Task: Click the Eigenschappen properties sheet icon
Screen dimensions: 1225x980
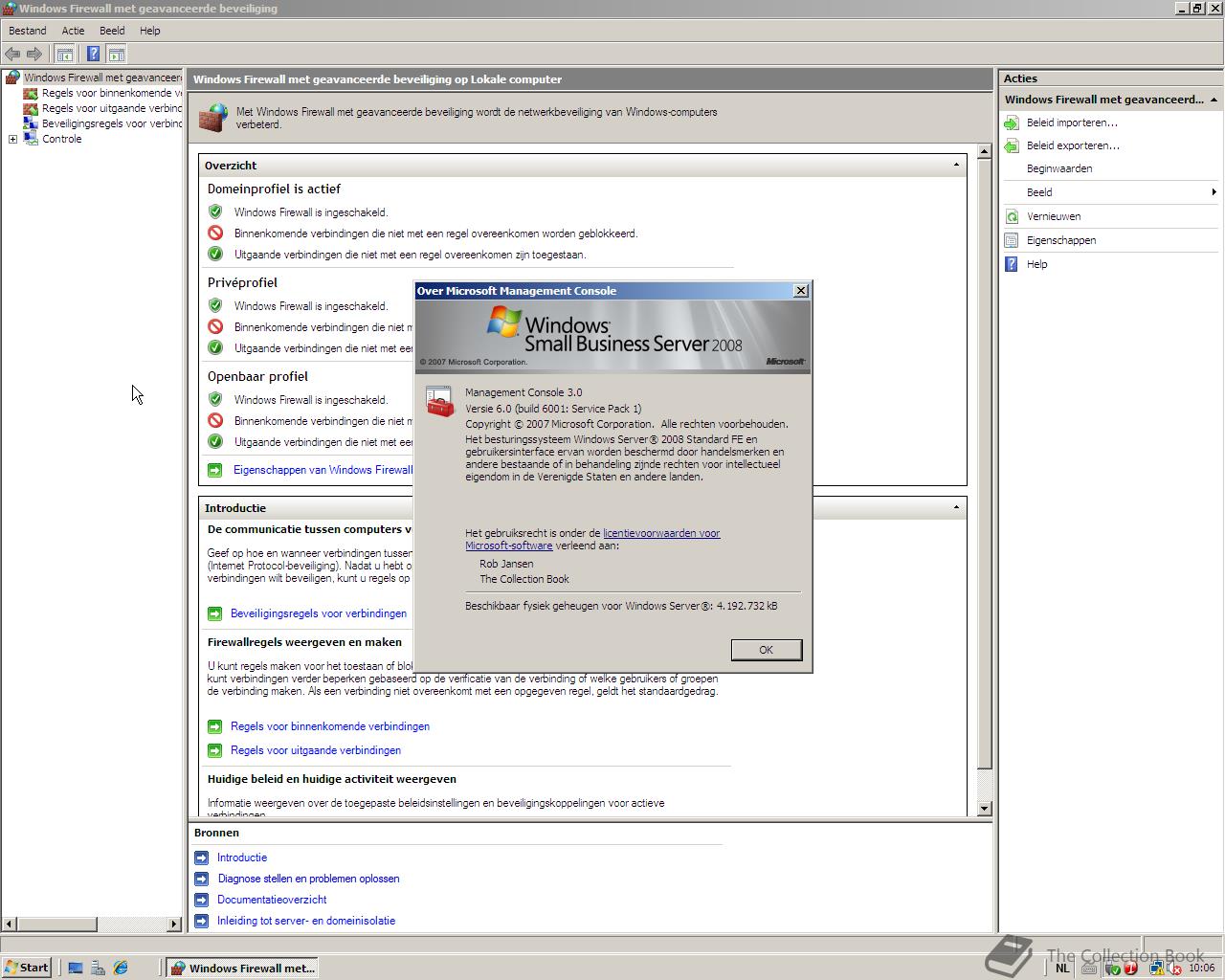Action: tap(1012, 240)
